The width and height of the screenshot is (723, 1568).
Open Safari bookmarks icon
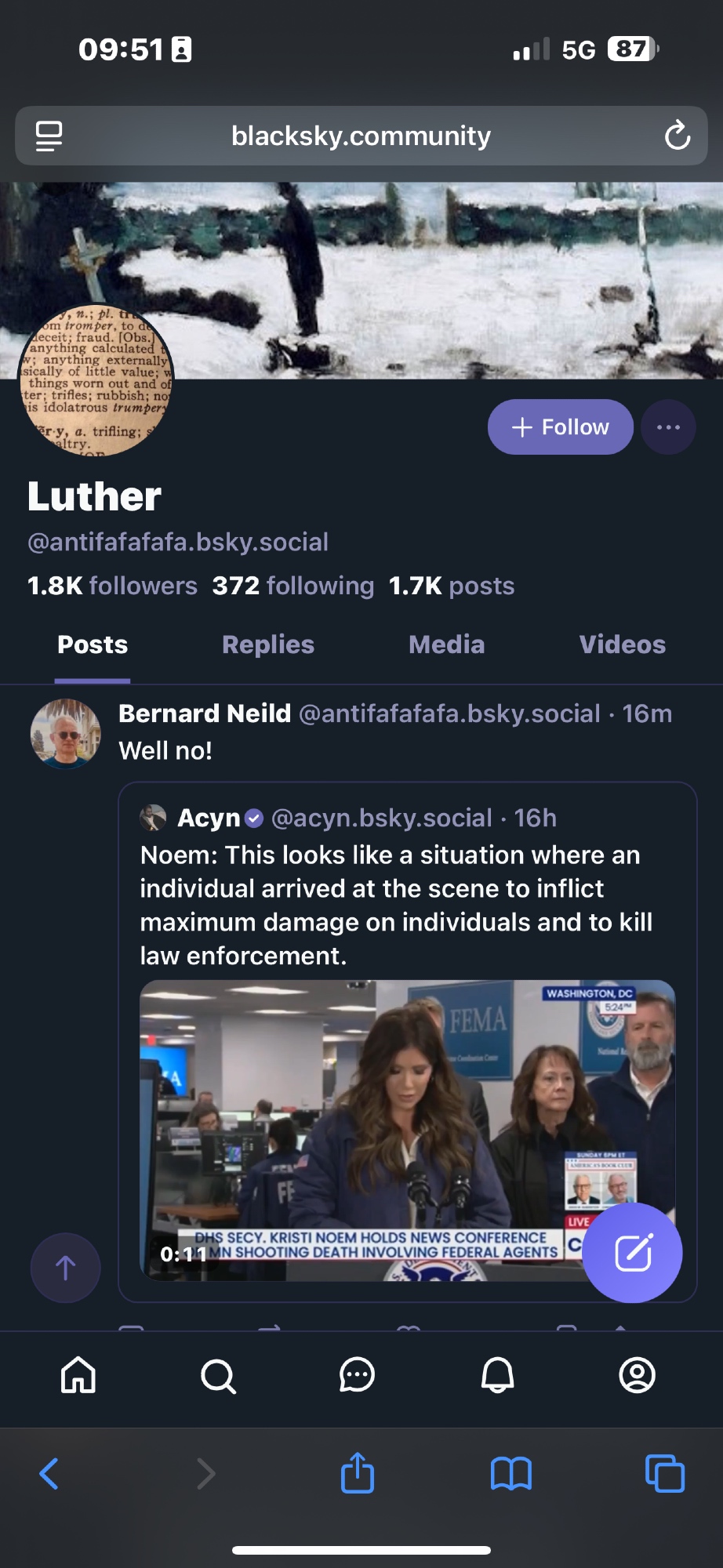click(x=510, y=1474)
